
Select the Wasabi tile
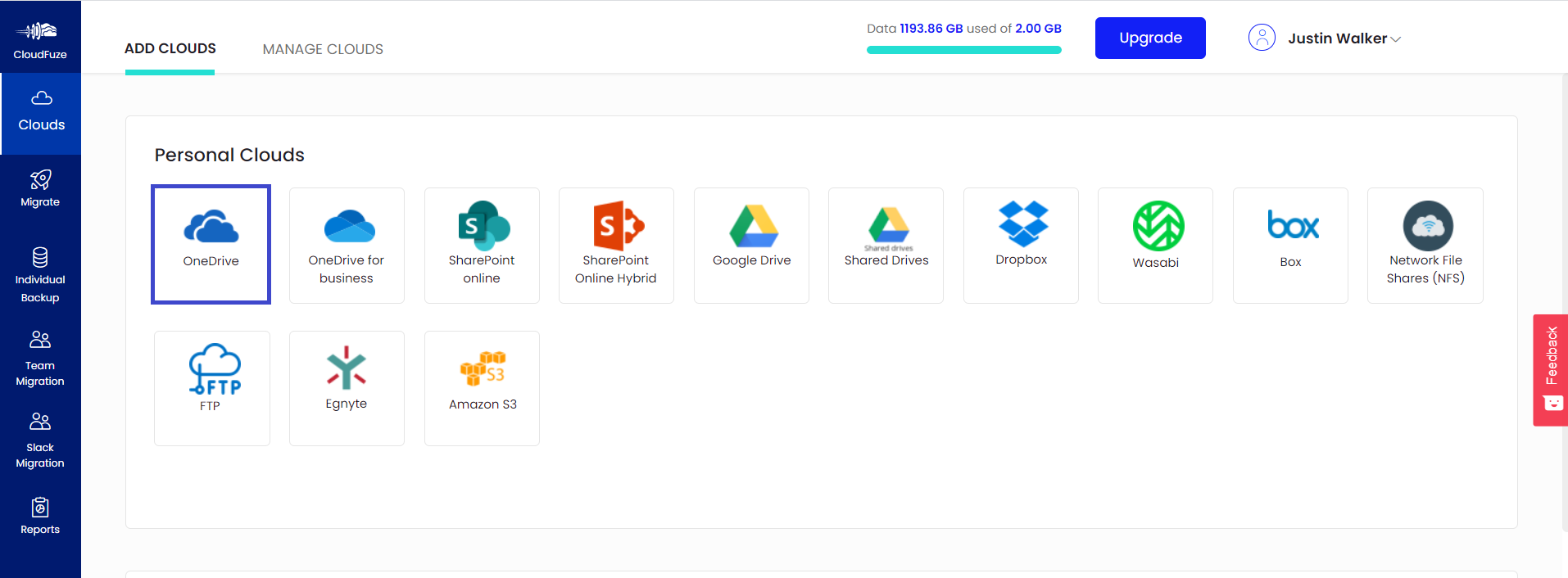click(1155, 246)
